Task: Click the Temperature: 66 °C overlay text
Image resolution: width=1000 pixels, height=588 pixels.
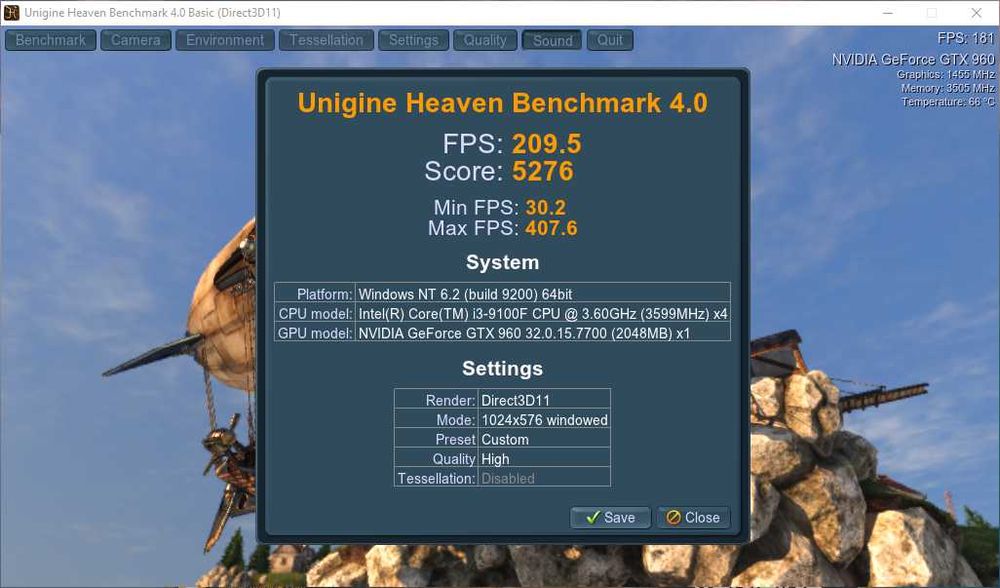Action: tap(948, 101)
